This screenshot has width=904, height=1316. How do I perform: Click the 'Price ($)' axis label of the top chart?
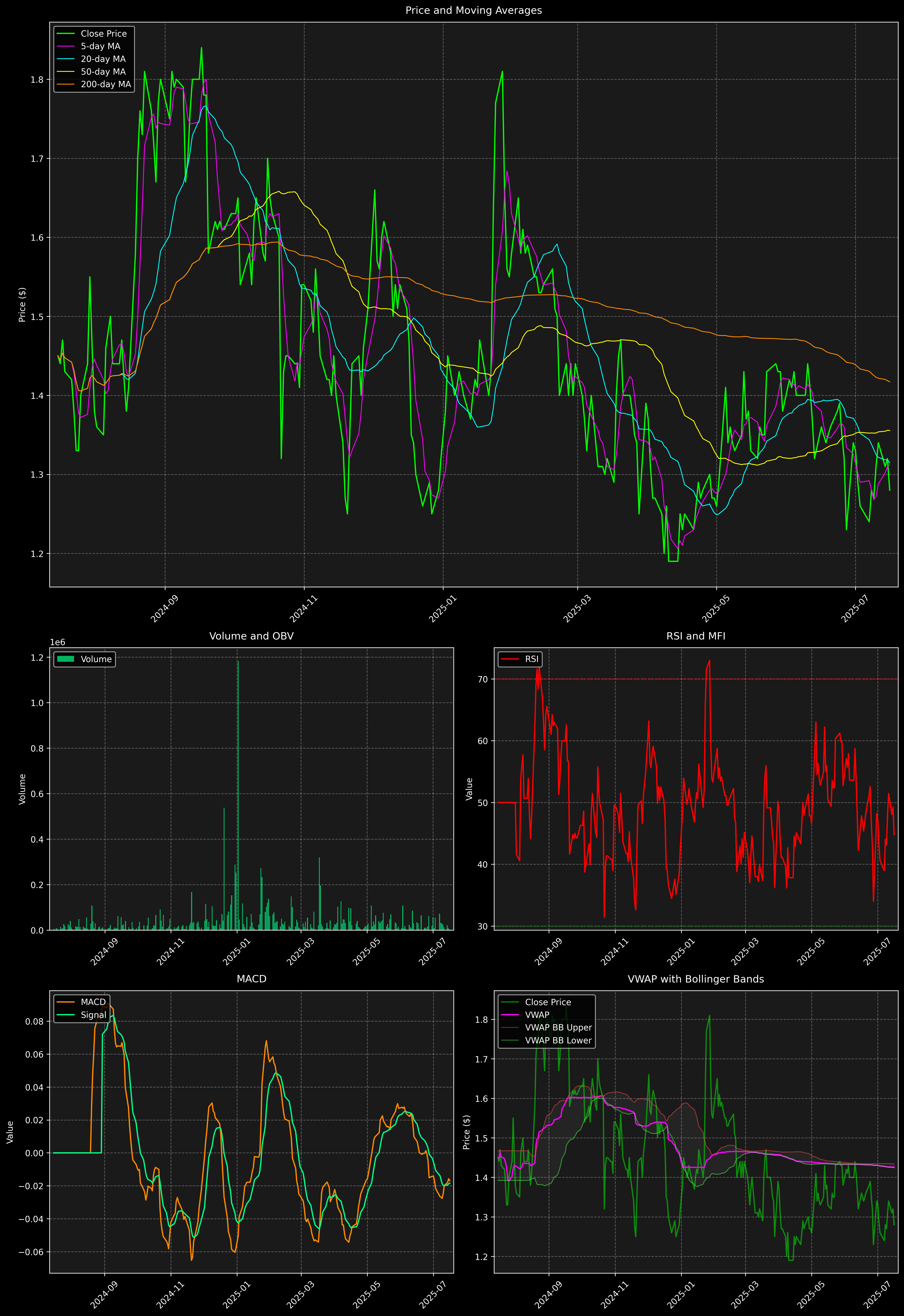tap(22, 305)
